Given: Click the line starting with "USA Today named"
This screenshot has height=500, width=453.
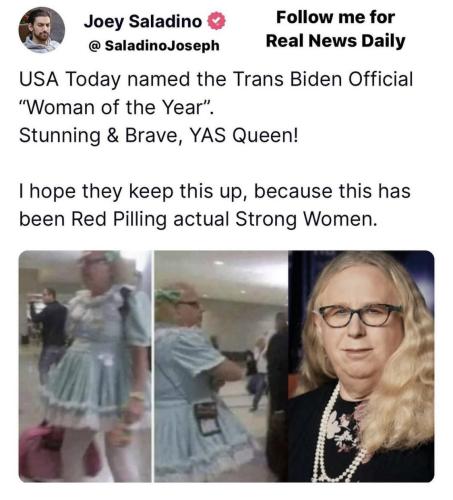Looking at the screenshot, I should pyautogui.click(x=216, y=79).
